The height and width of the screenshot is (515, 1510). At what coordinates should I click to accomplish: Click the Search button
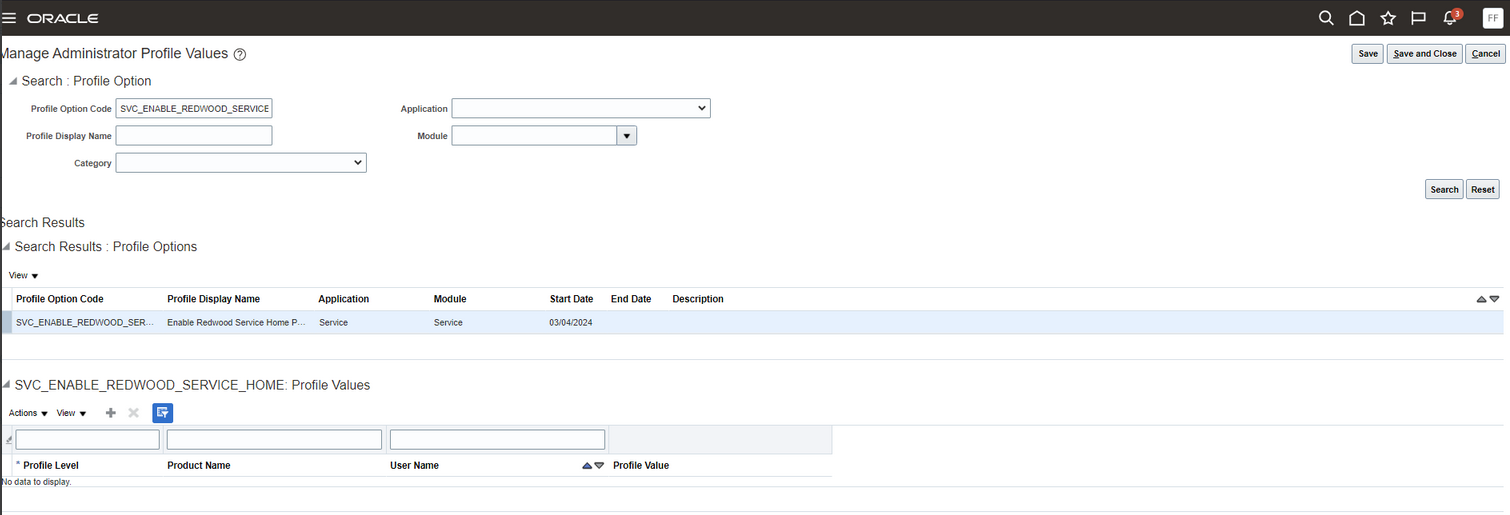[1444, 189]
